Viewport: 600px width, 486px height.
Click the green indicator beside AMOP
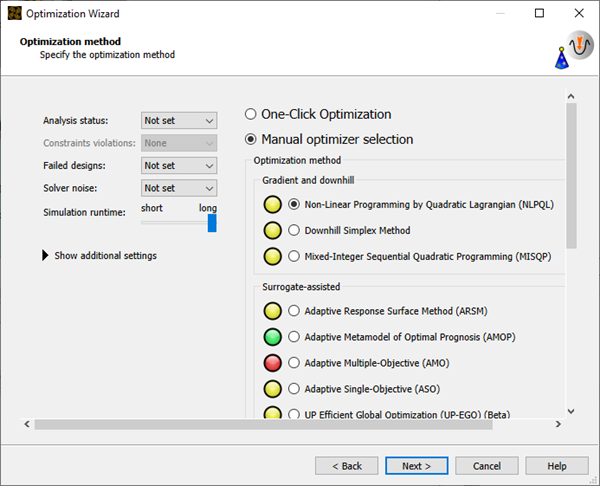pyautogui.click(x=271, y=336)
